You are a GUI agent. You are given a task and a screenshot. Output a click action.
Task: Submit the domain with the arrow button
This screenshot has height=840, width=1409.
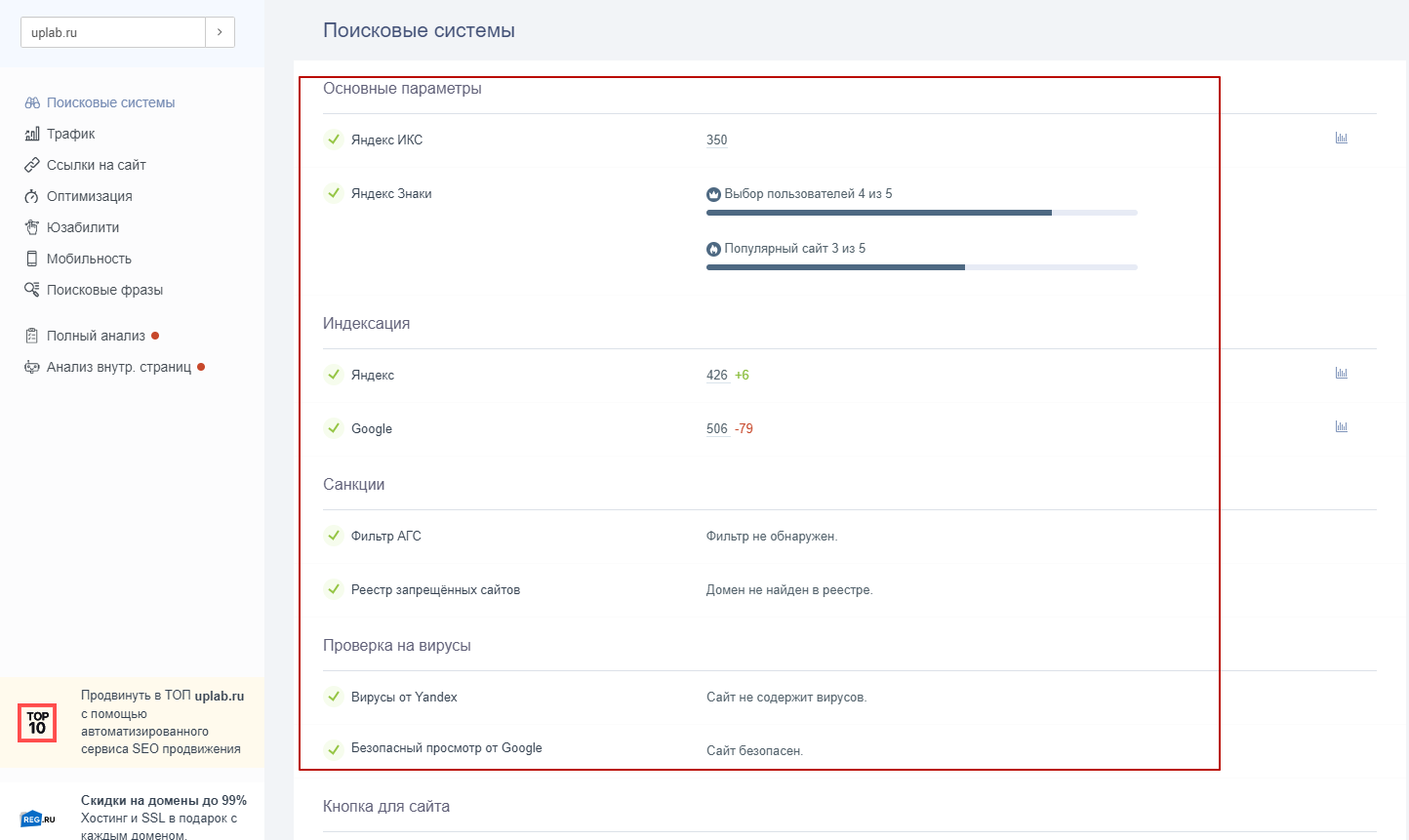[x=221, y=31]
